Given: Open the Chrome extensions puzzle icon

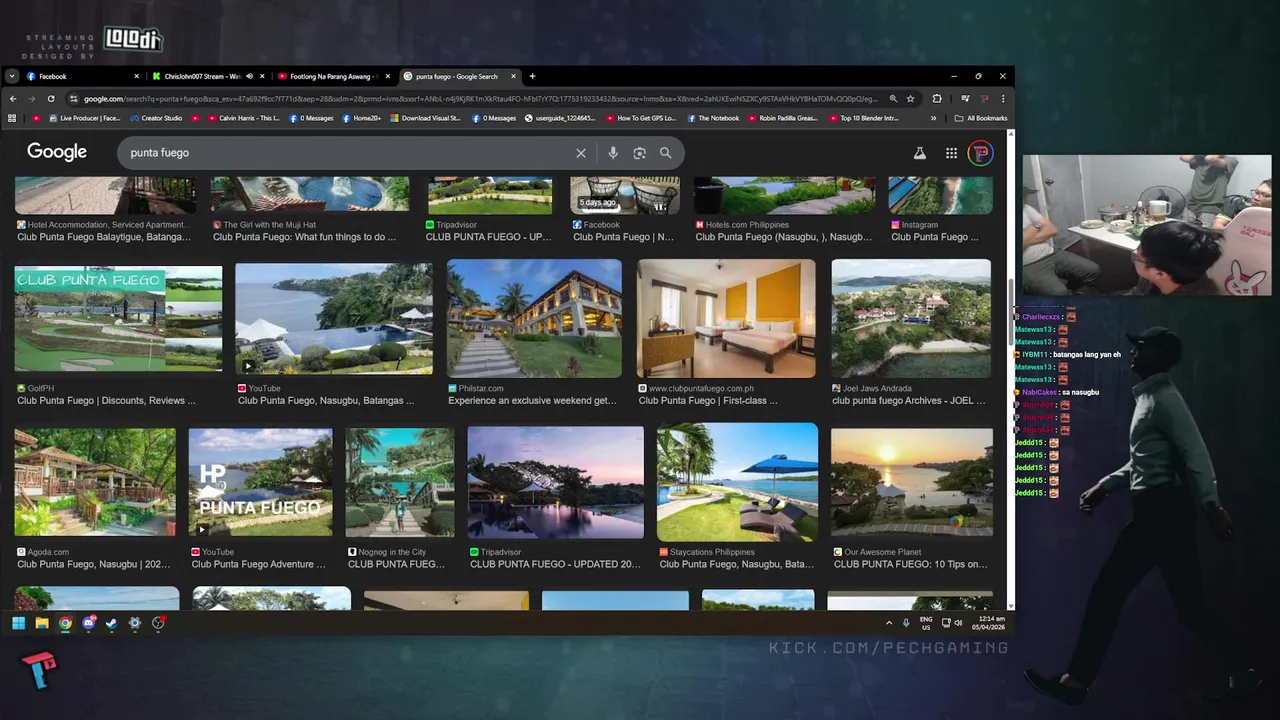Looking at the screenshot, I should [937, 99].
